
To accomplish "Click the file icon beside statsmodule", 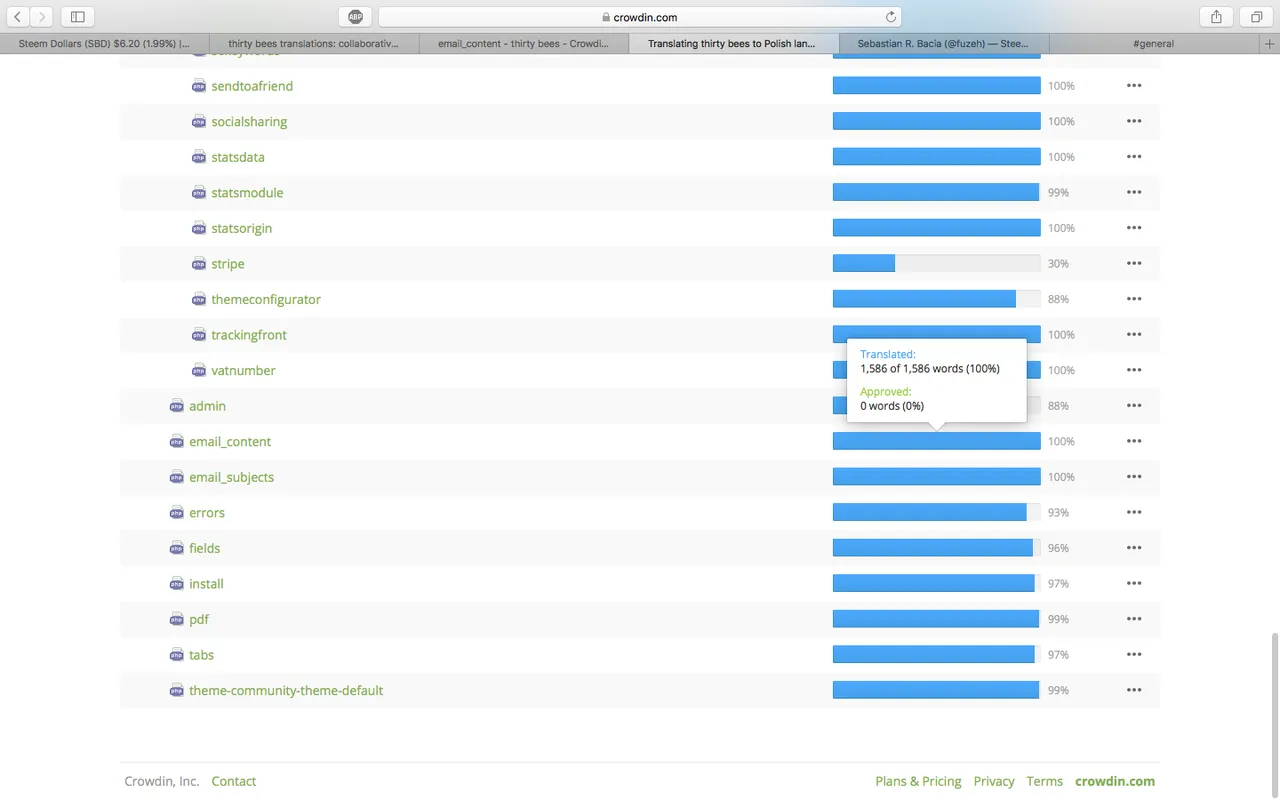I will 198,192.
